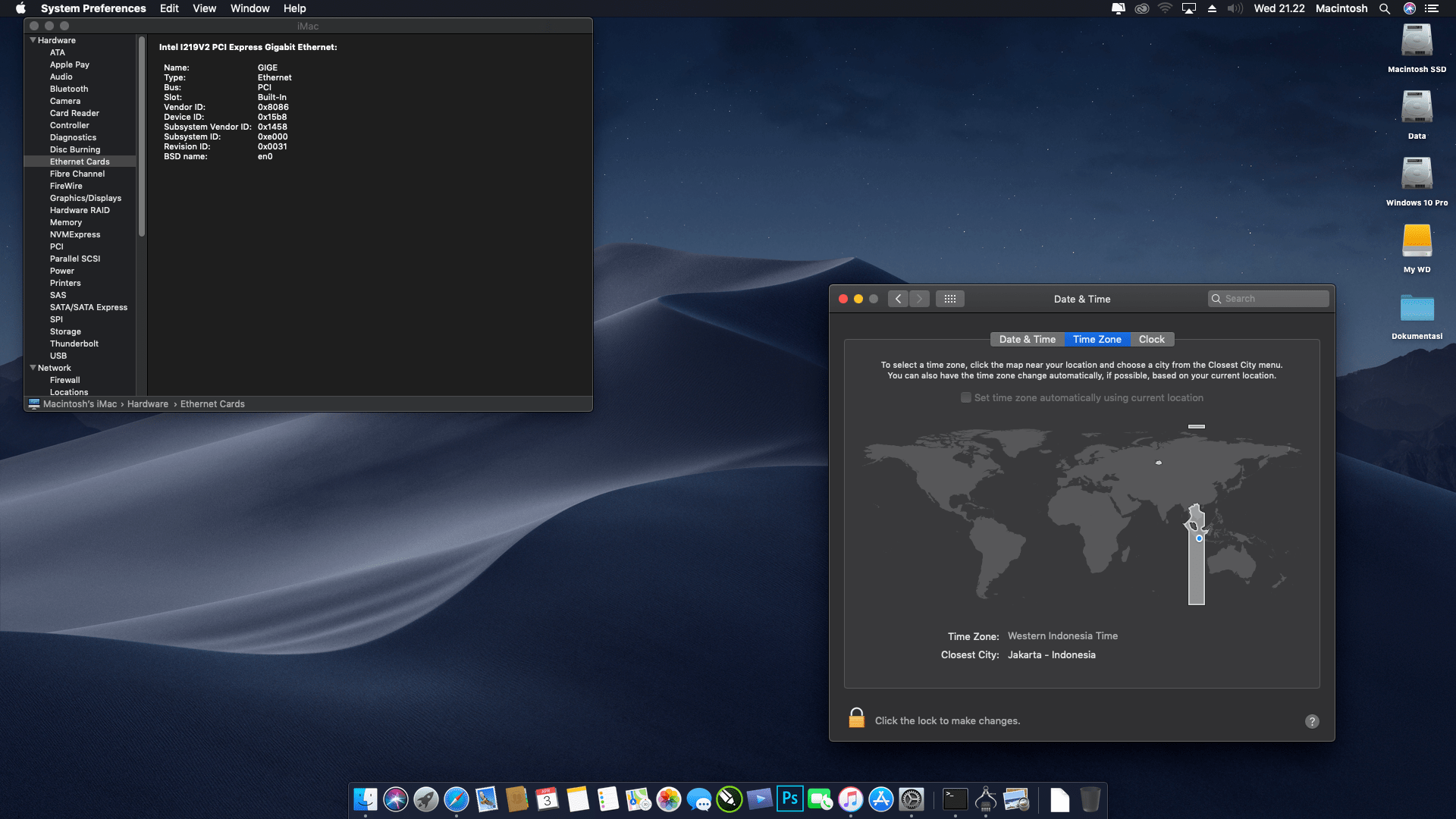
Task: Open the App Store Dock icon
Action: tap(881, 799)
